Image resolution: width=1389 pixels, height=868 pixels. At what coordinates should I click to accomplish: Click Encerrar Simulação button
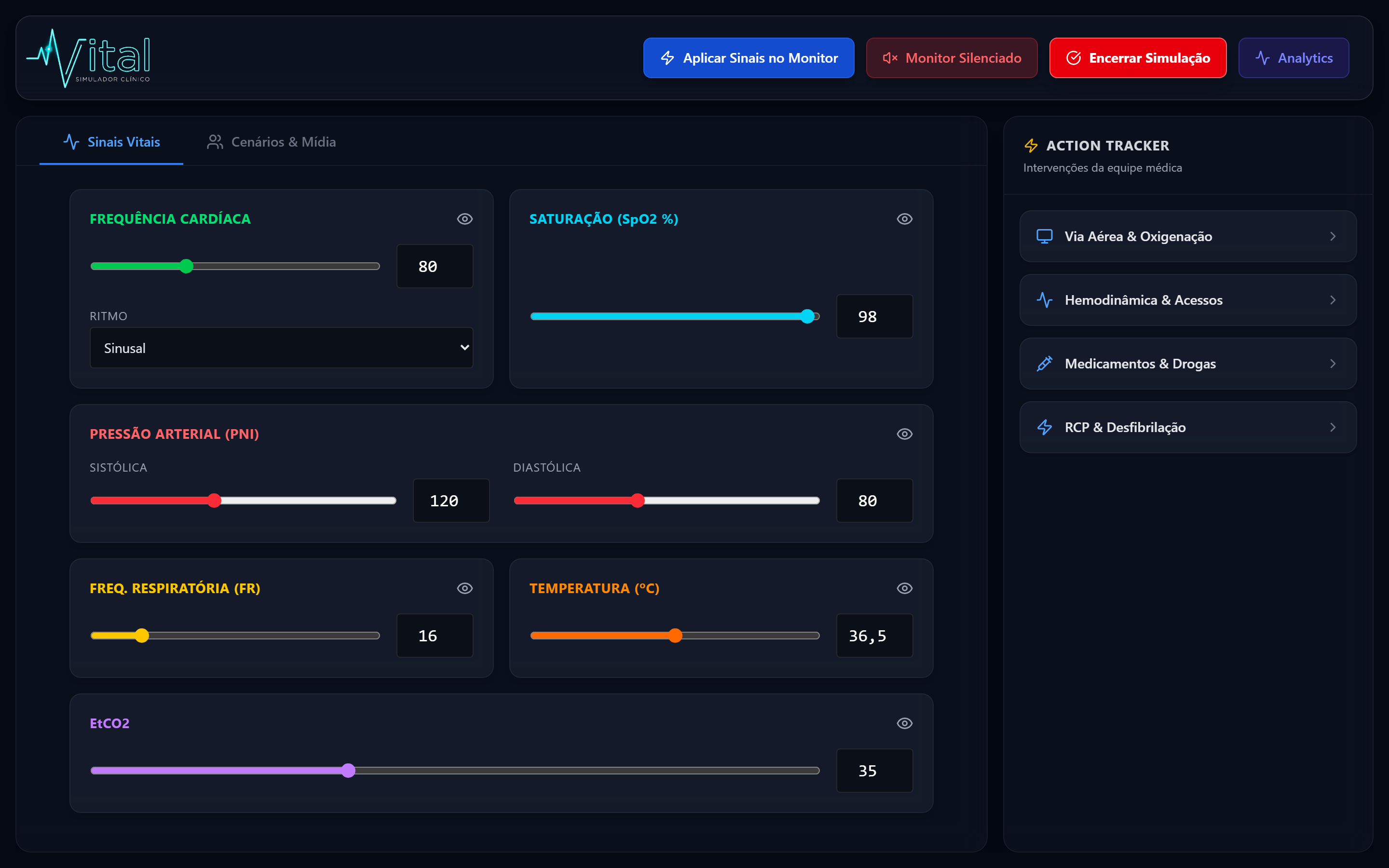pos(1138,58)
